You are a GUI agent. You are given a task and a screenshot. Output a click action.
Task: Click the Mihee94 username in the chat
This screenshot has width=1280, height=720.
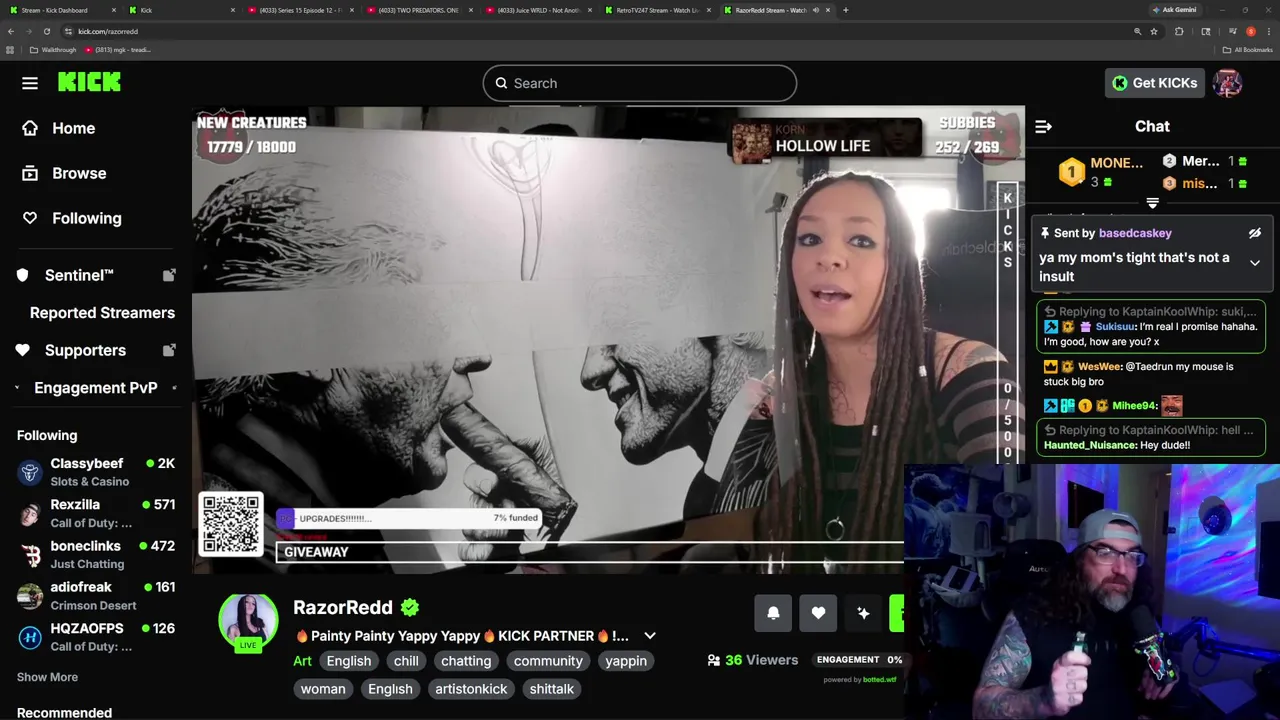[1133, 405]
